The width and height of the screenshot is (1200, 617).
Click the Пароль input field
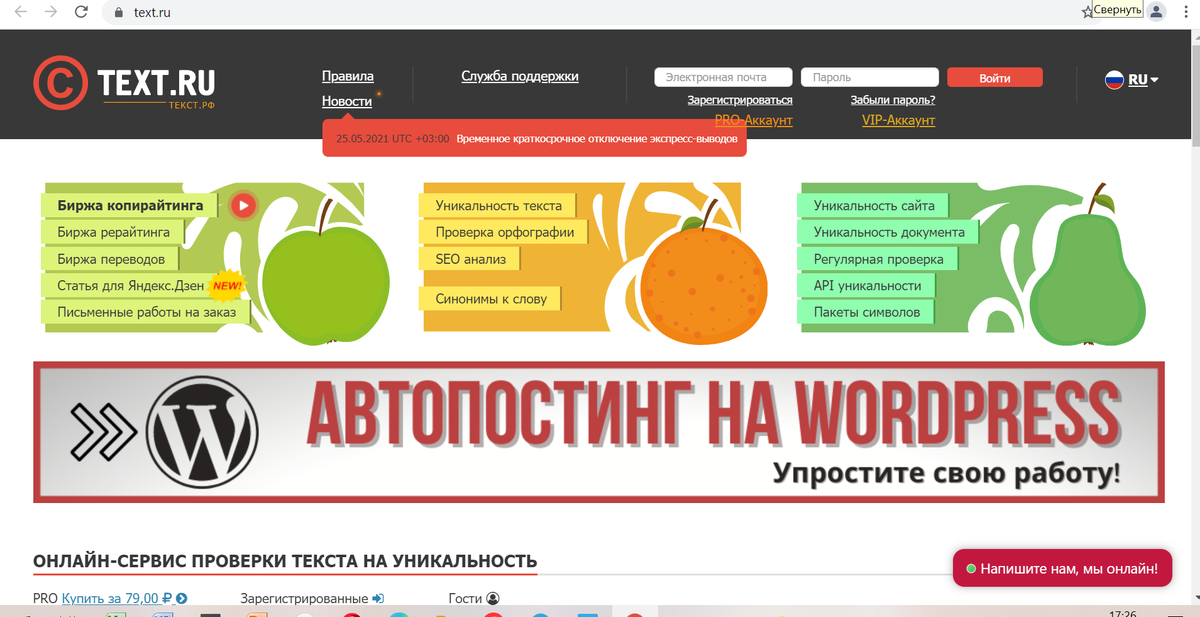pyautogui.click(x=870, y=78)
